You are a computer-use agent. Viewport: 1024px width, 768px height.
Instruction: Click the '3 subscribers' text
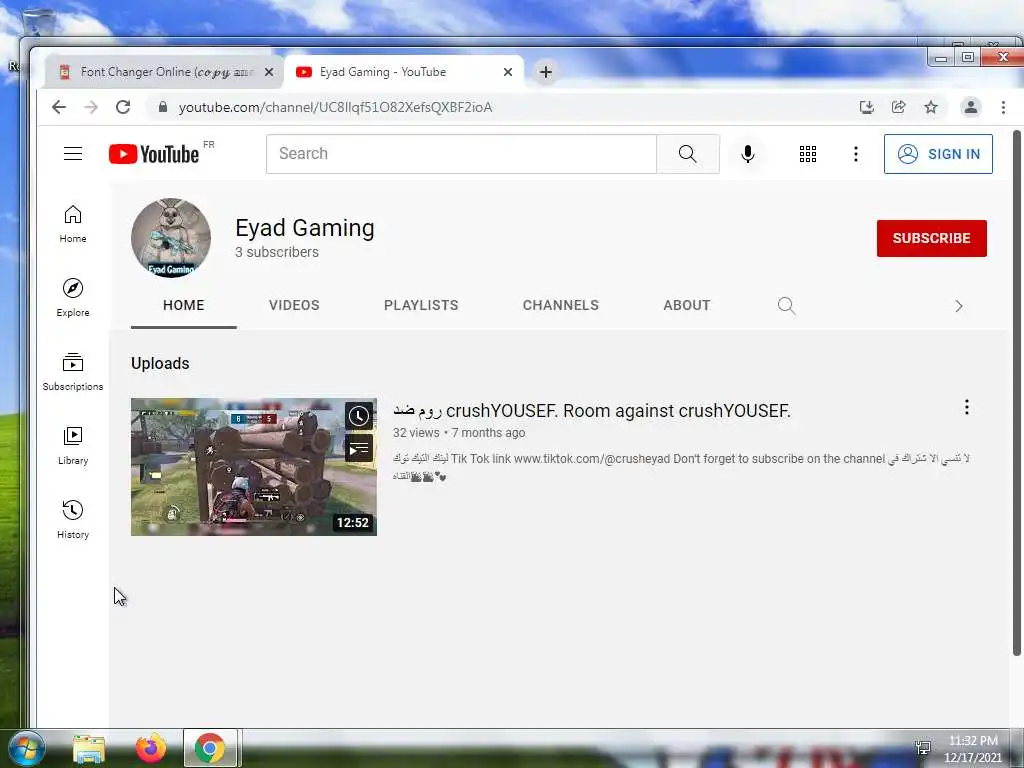coord(277,252)
